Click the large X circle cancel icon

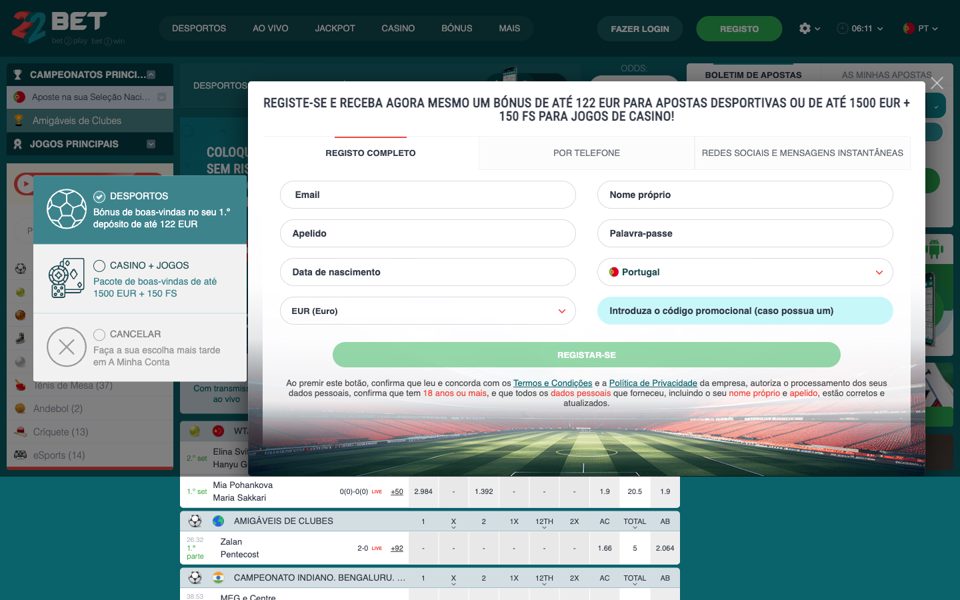click(66, 347)
